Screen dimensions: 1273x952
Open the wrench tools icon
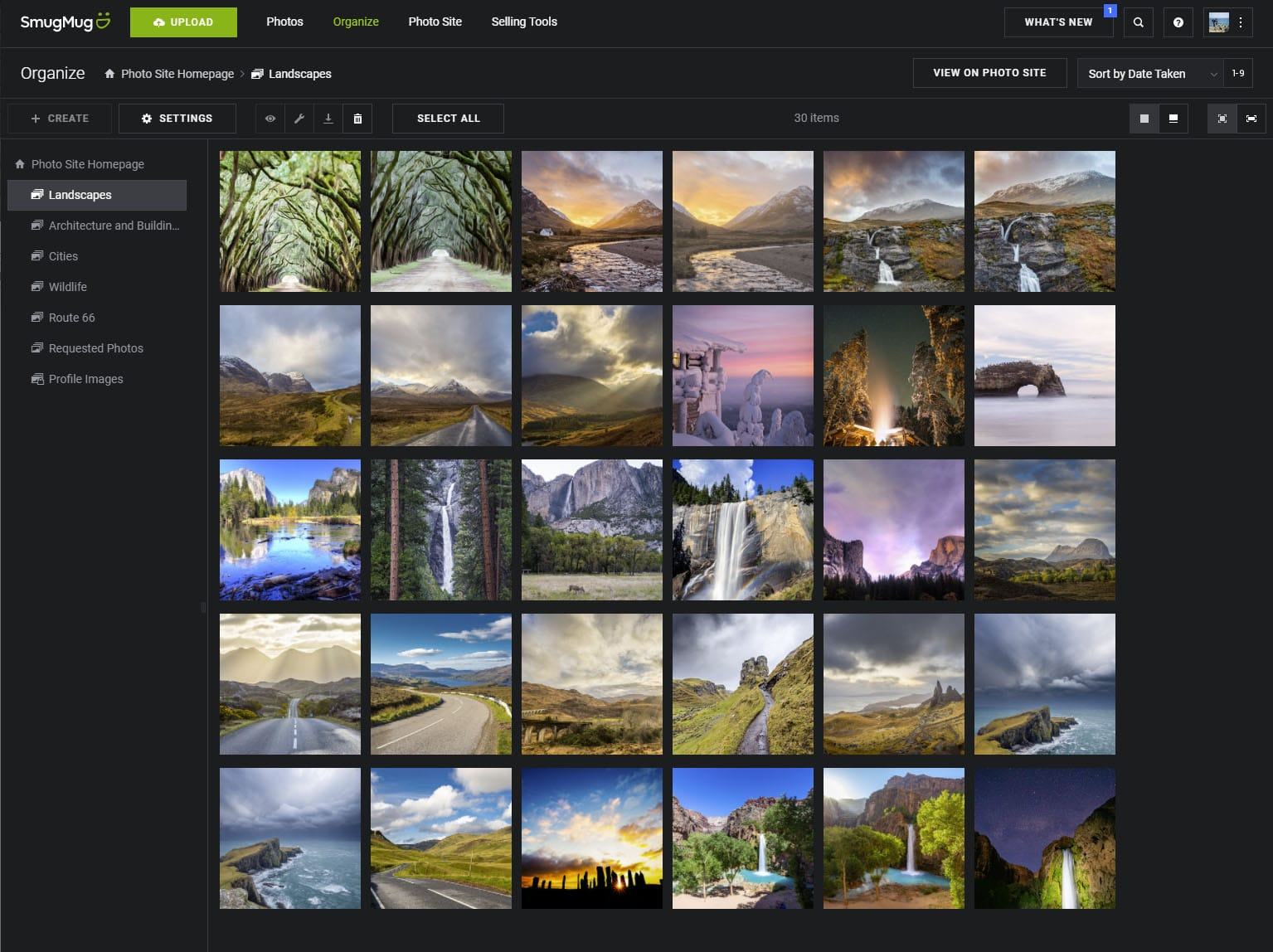point(299,118)
